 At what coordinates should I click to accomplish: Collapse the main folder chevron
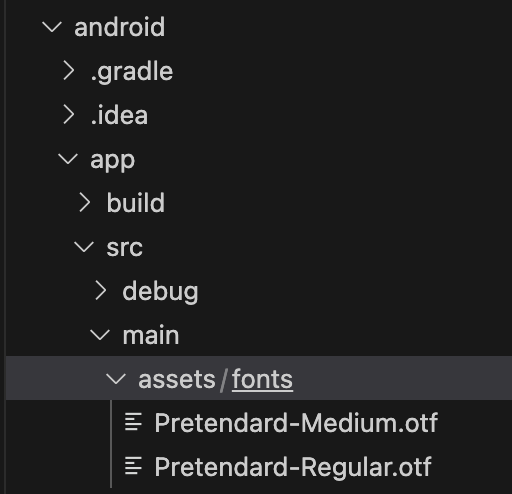pyautogui.click(x=100, y=335)
